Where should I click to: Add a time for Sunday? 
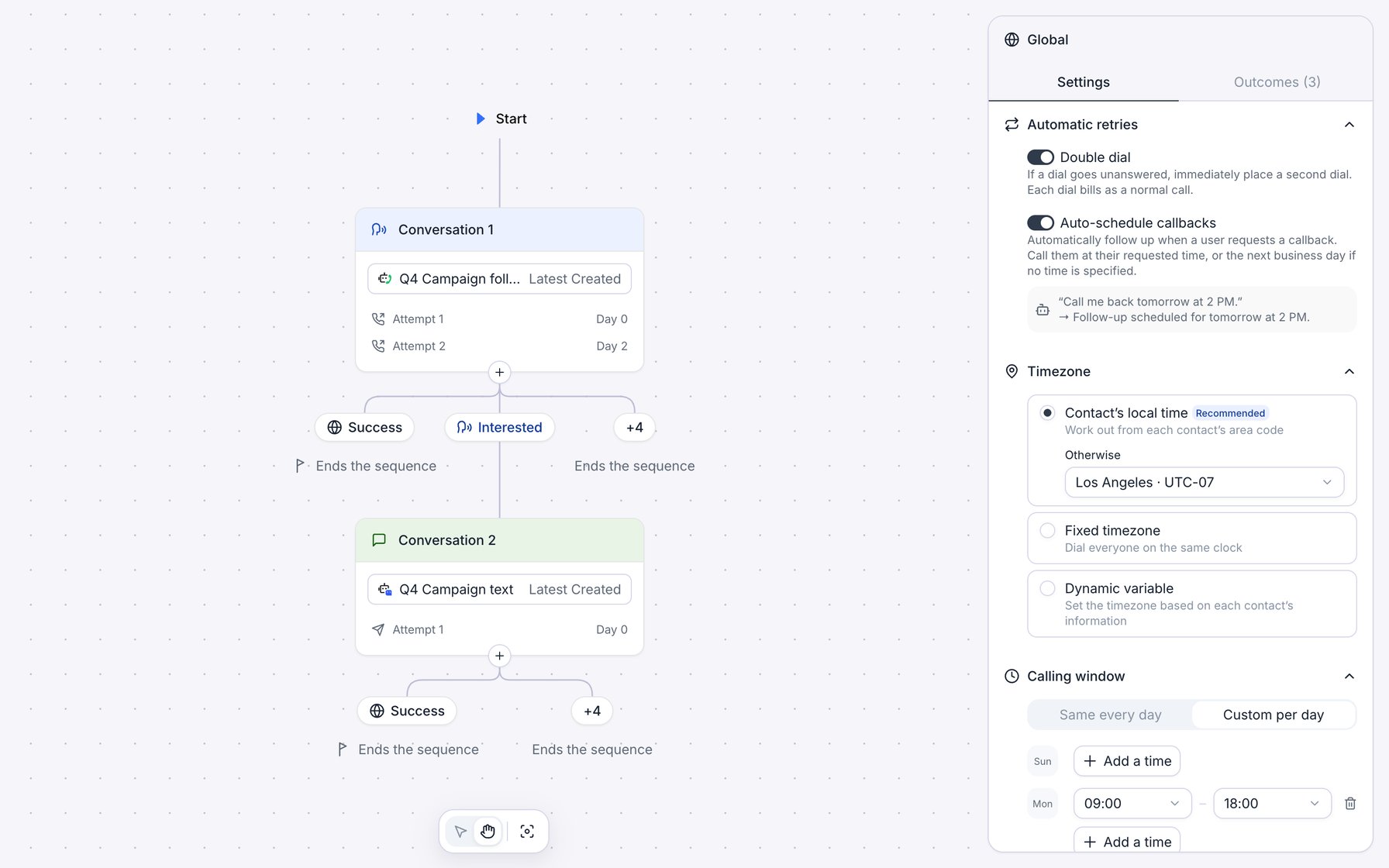tap(1127, 761)
